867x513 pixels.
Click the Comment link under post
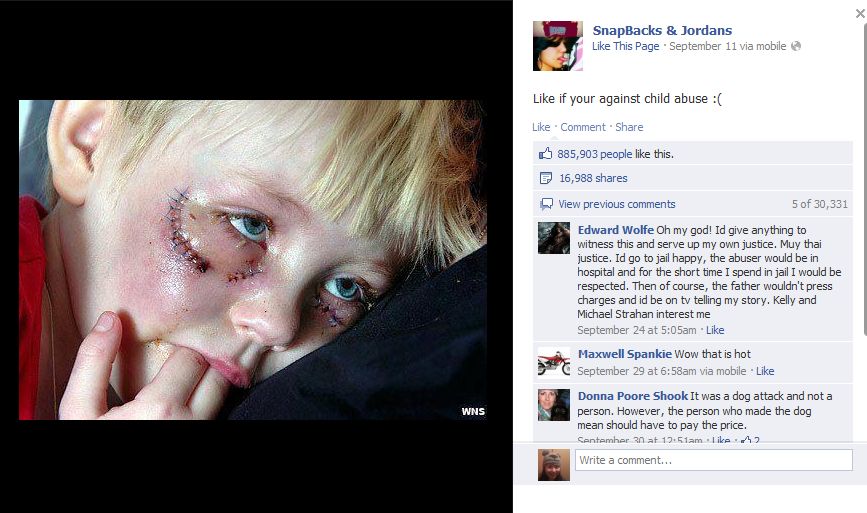(x=583, y=127)
